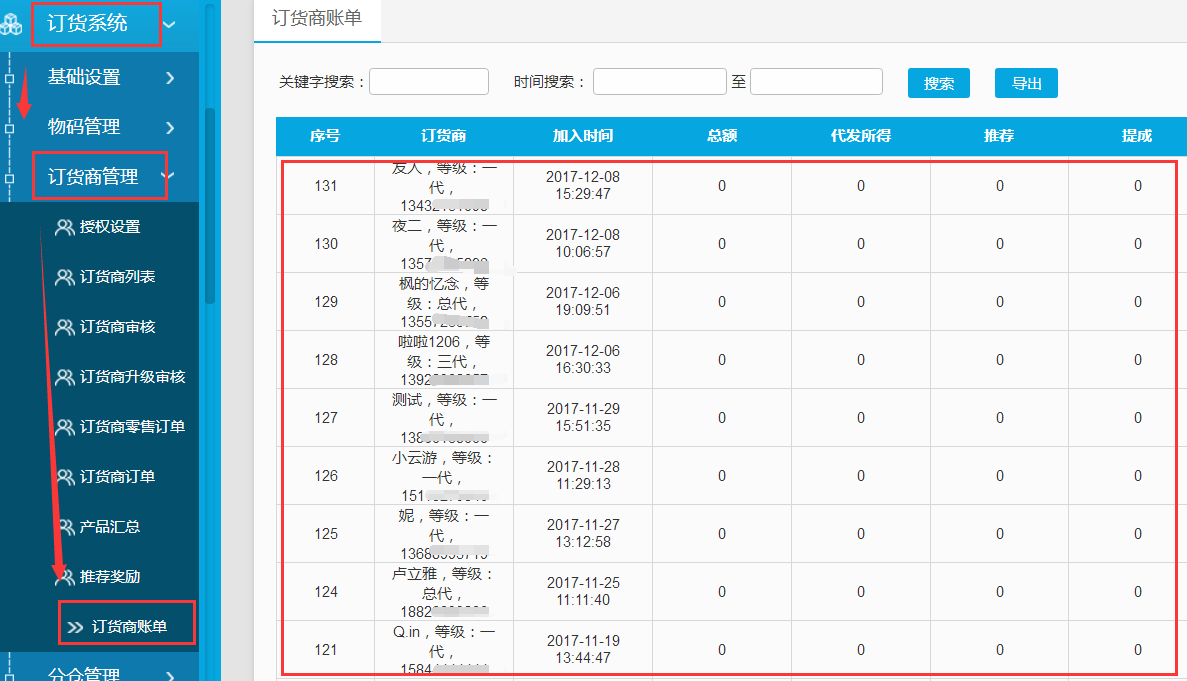Click the people icon beside 订货商升级审核
Image resolution: width=1187 pixels, height=681 pixels.
[x=64, y=377]
